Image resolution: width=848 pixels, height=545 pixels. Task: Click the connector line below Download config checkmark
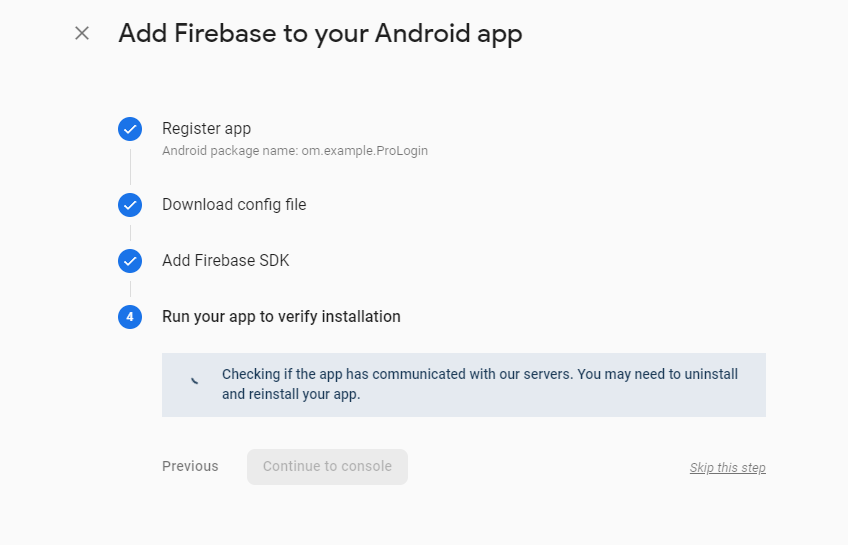coord(130,233)
